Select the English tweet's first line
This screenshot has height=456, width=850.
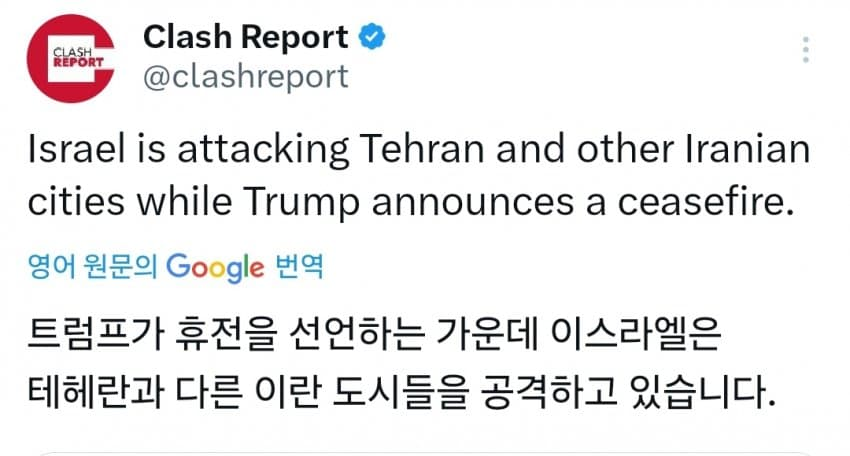(x=418, y=149)
